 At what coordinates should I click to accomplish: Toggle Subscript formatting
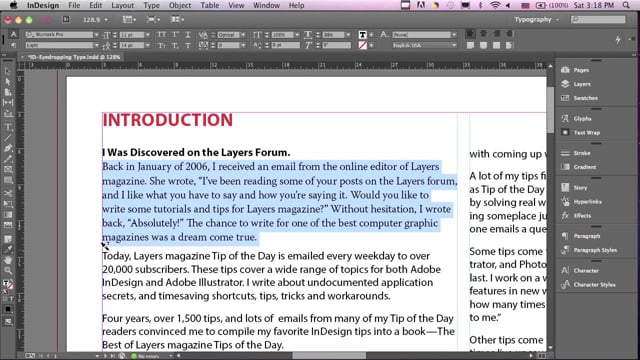175,45
